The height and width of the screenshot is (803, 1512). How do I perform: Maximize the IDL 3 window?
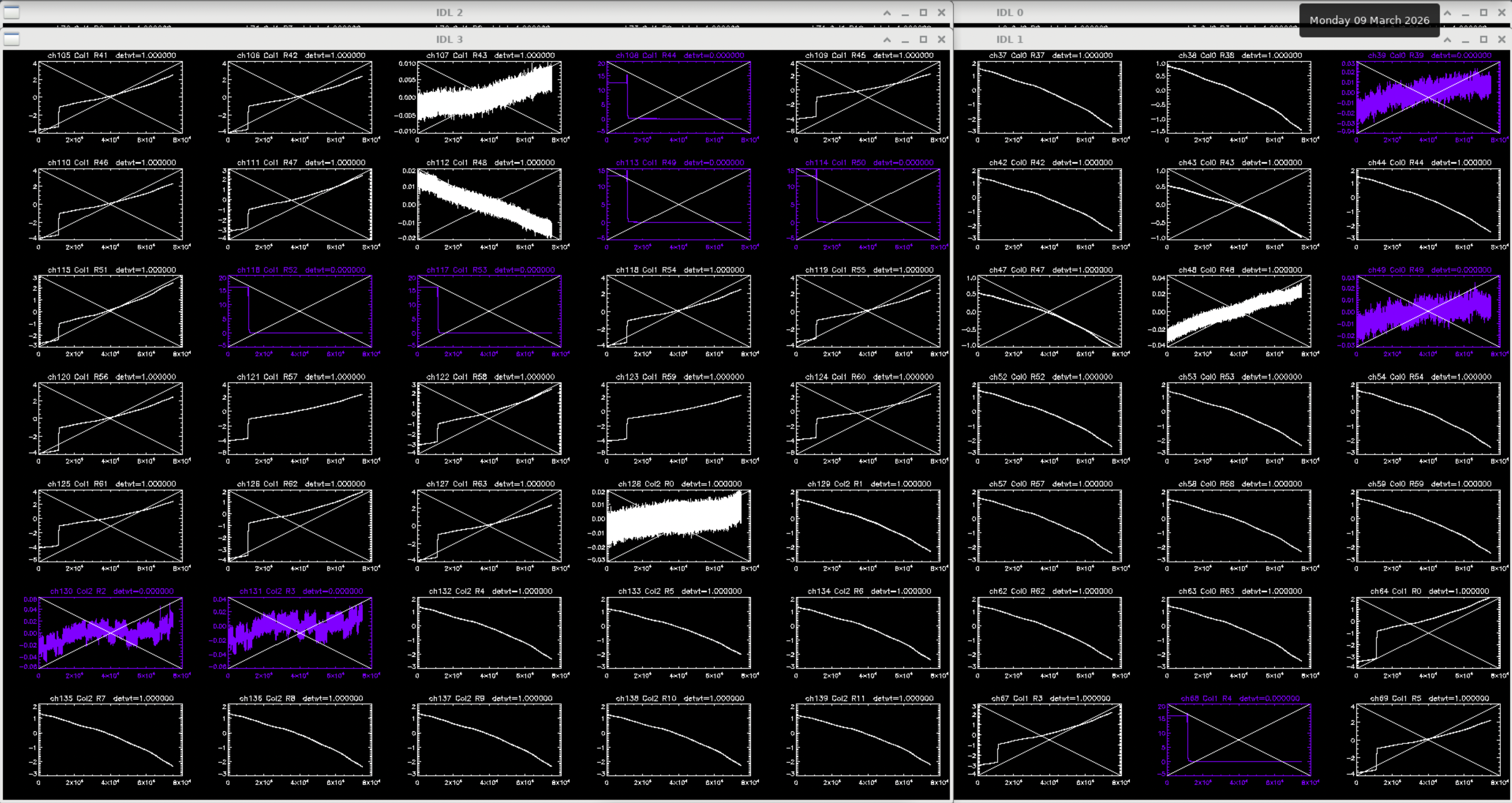point(923,39)
